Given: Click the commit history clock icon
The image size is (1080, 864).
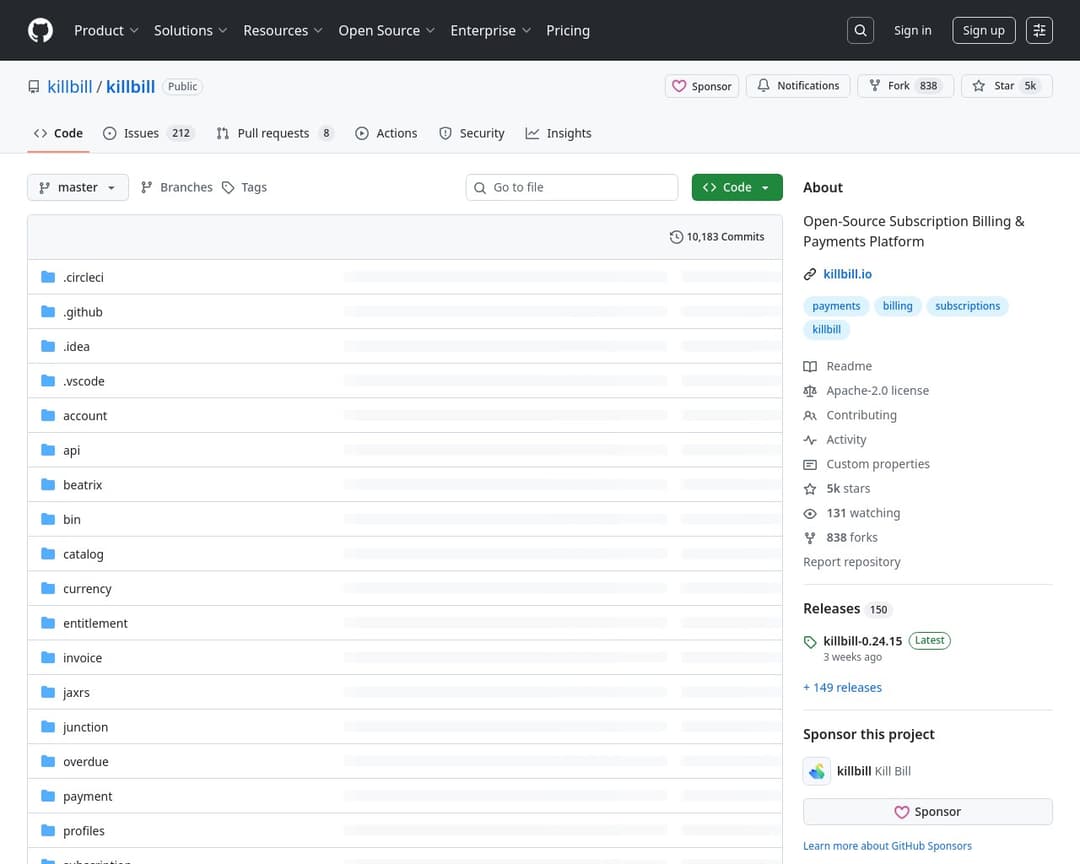Looking at the screenshot, I should [x=676, y=237].
